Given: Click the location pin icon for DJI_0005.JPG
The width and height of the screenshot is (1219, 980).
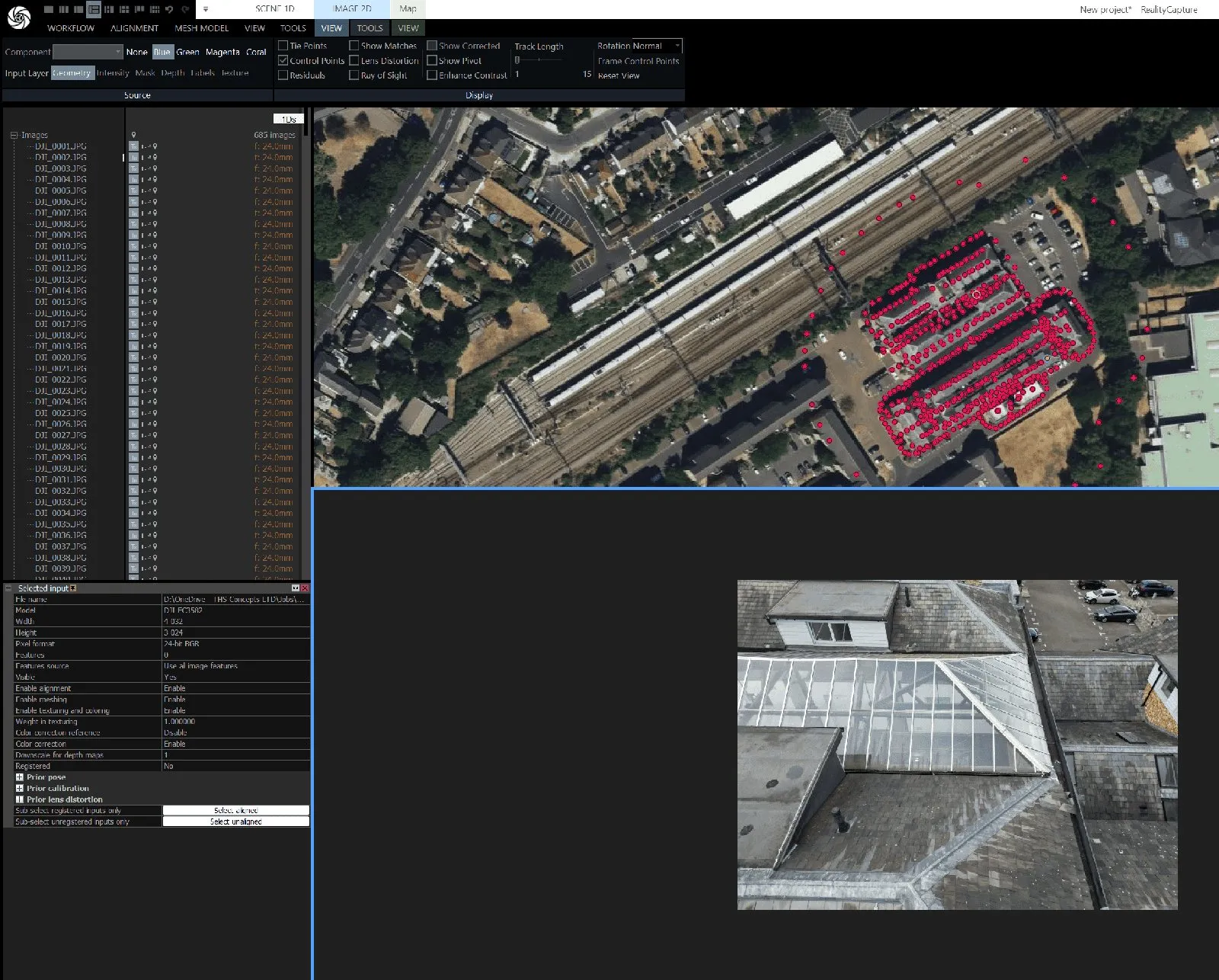Looking at the screenshot, I should tap(155, 191).
